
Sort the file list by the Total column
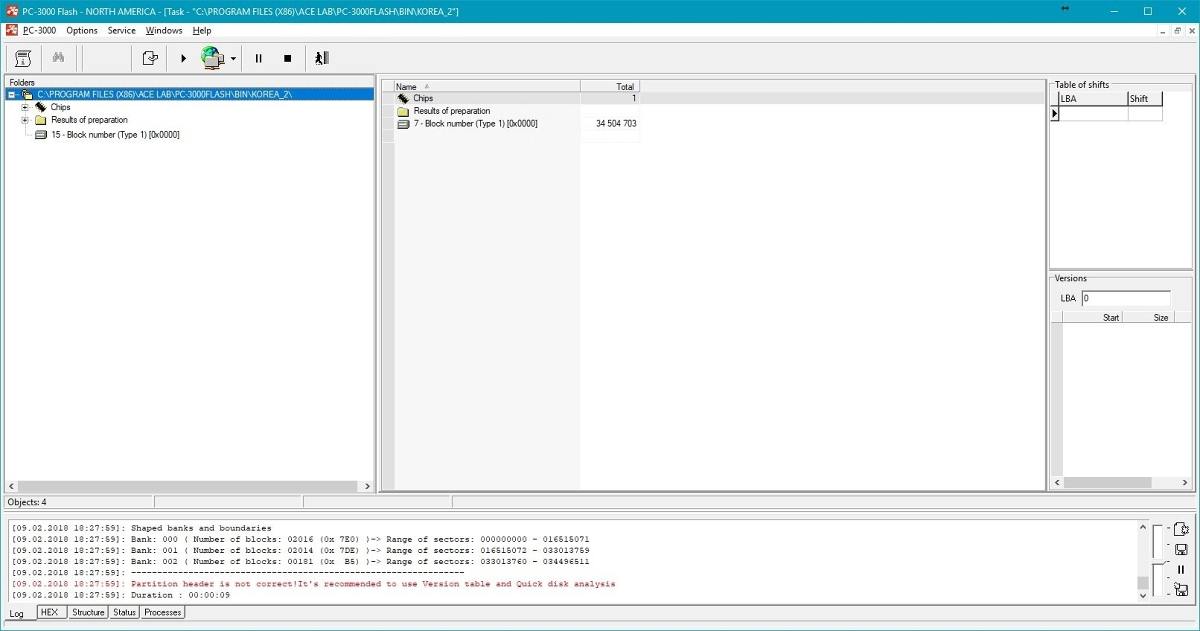click(610, 86)
